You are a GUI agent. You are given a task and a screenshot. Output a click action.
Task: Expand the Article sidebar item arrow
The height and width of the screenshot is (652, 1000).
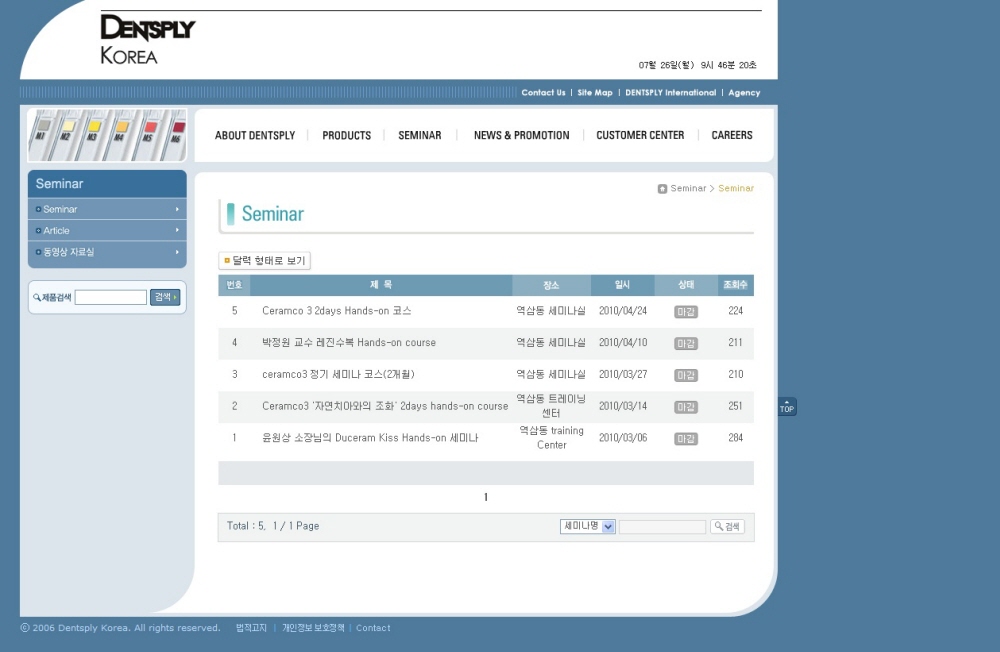pos(177,230)
